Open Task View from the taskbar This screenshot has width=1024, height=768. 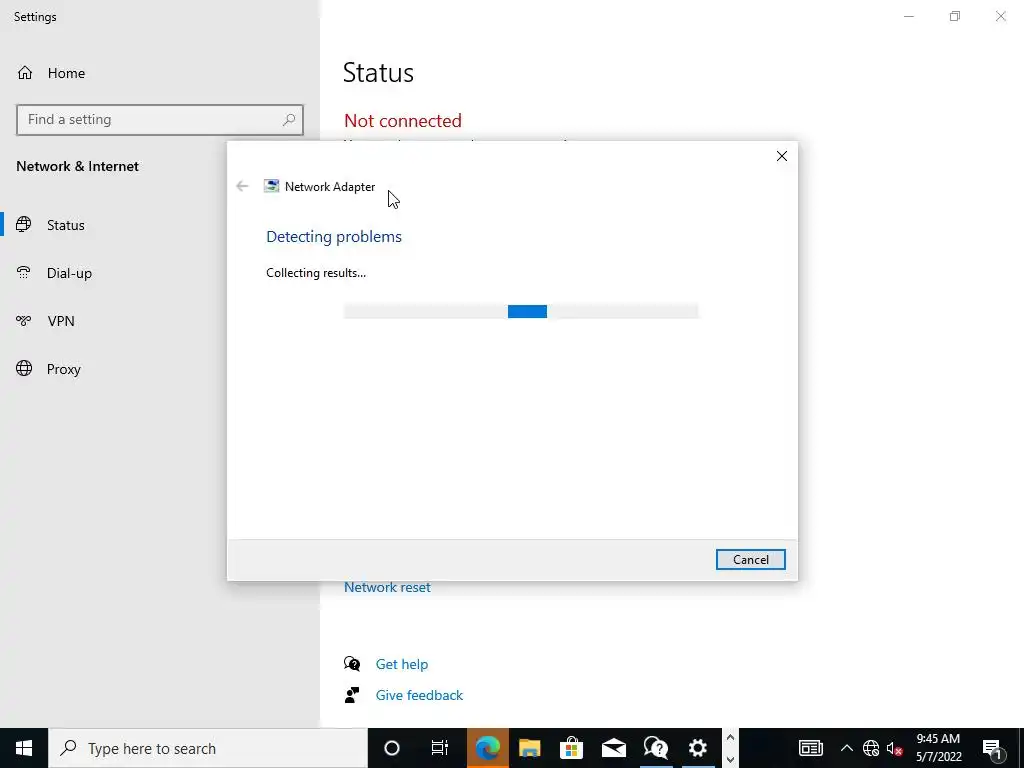tap(440, 748)
